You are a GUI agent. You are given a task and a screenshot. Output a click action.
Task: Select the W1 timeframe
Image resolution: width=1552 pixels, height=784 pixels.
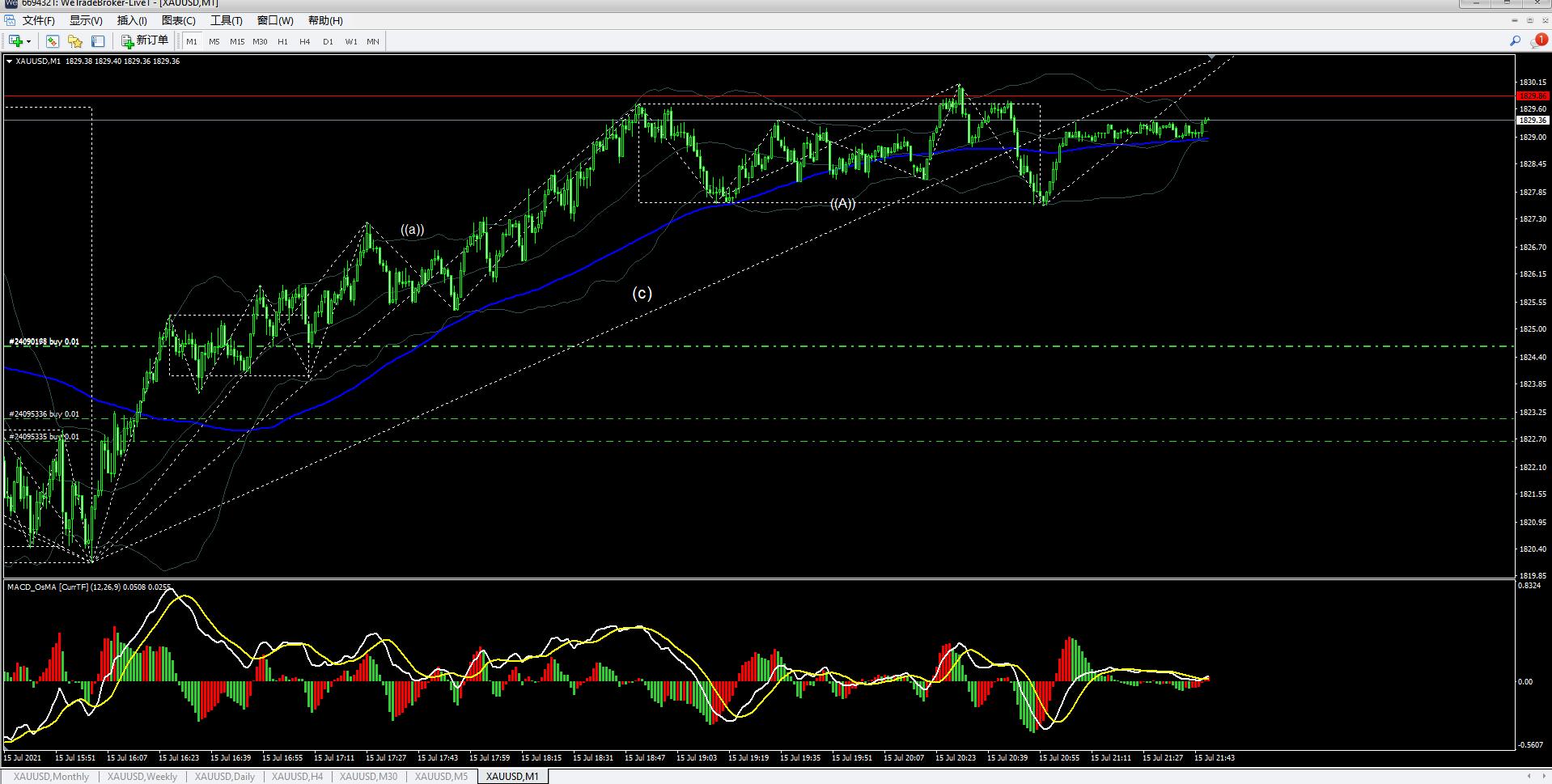350,41
